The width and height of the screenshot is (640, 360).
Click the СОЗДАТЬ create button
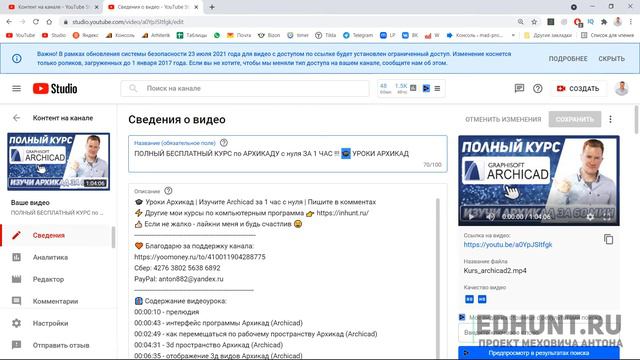click(578, 89)
